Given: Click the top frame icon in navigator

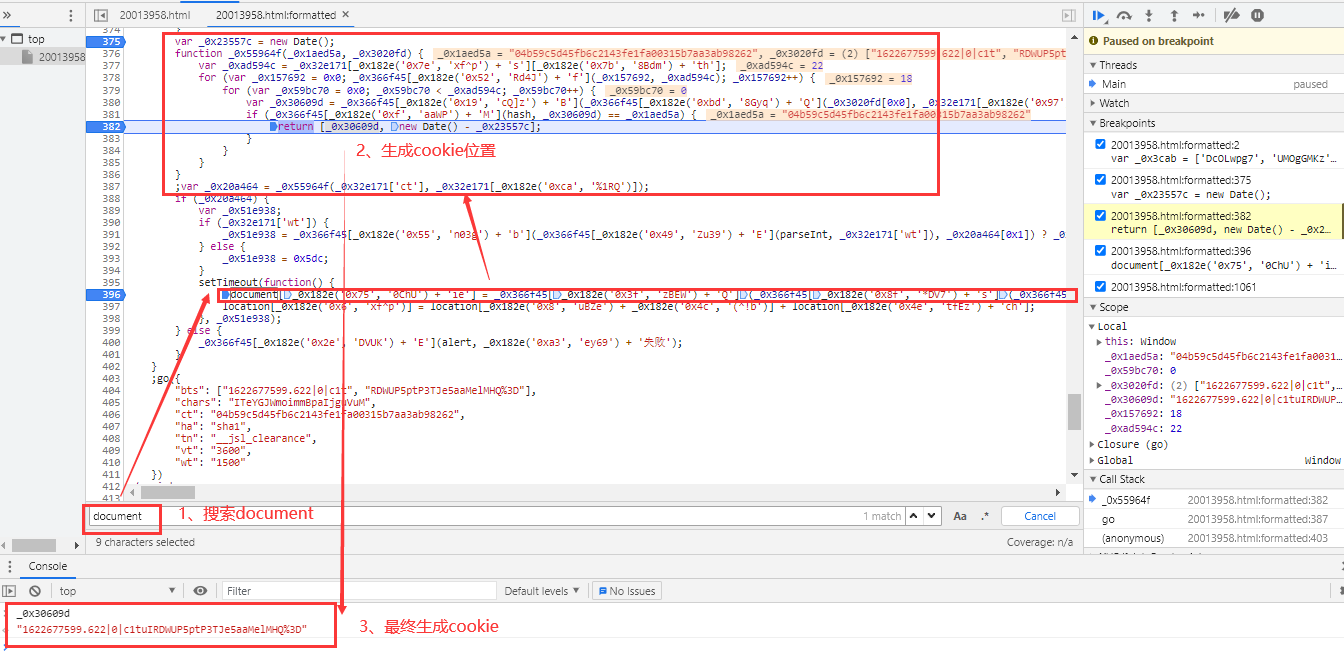Looking at the screenshot, I should [19, 39].
